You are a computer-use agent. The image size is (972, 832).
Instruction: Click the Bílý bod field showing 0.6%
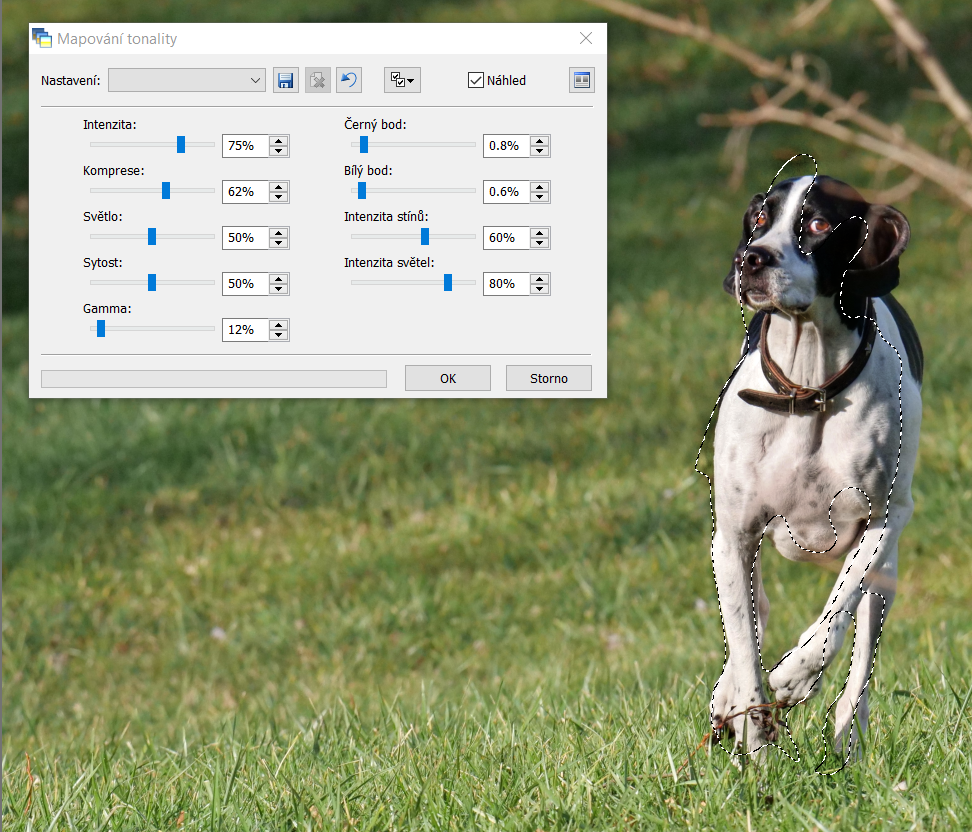506,192
